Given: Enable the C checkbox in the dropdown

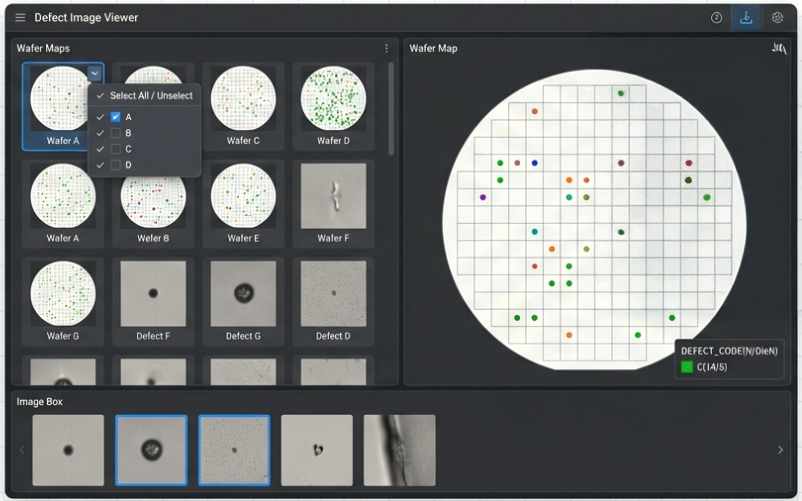Looking at the screenshot, I should 116,149.
